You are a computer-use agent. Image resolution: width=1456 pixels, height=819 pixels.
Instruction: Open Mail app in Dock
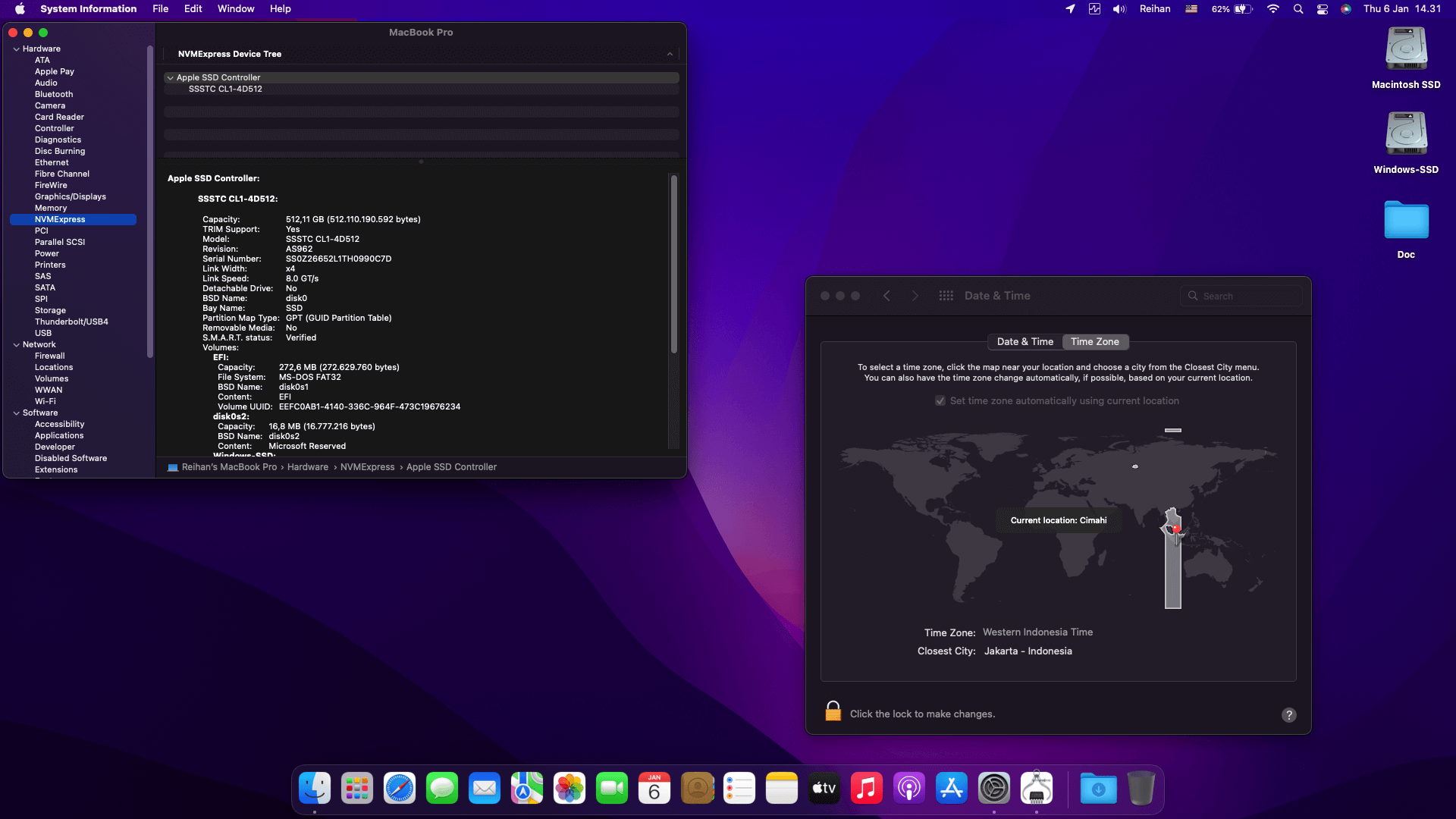click(485, 789)
